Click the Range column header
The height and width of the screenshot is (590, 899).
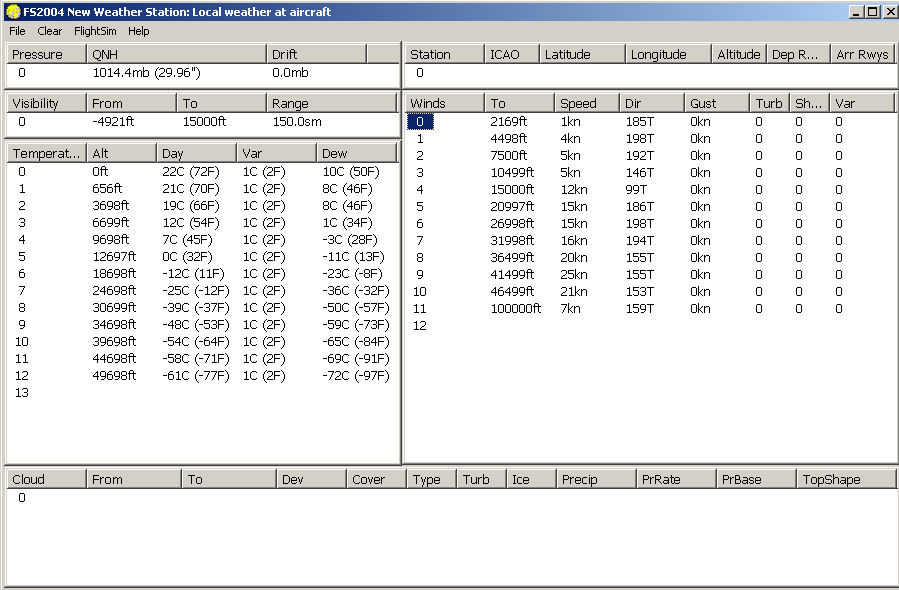click(331, 103)
